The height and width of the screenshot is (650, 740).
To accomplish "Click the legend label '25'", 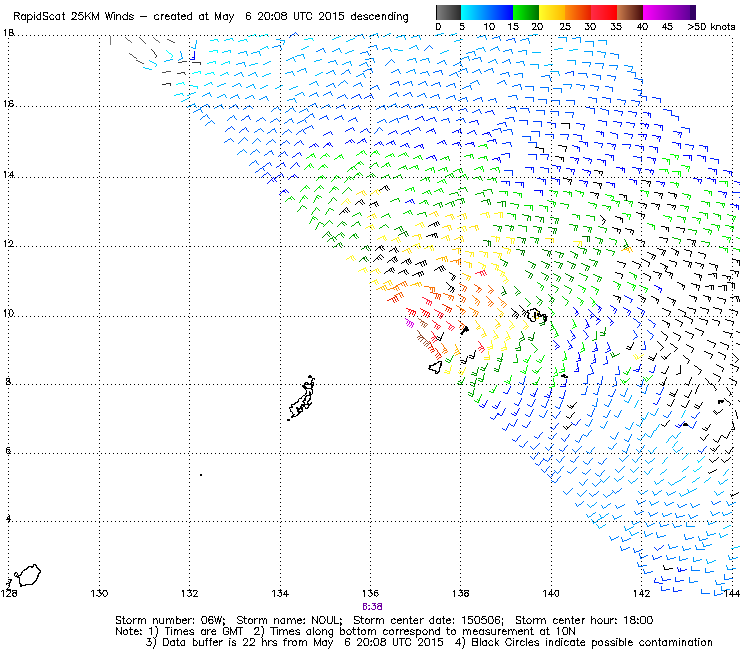I will click(565, 27).
